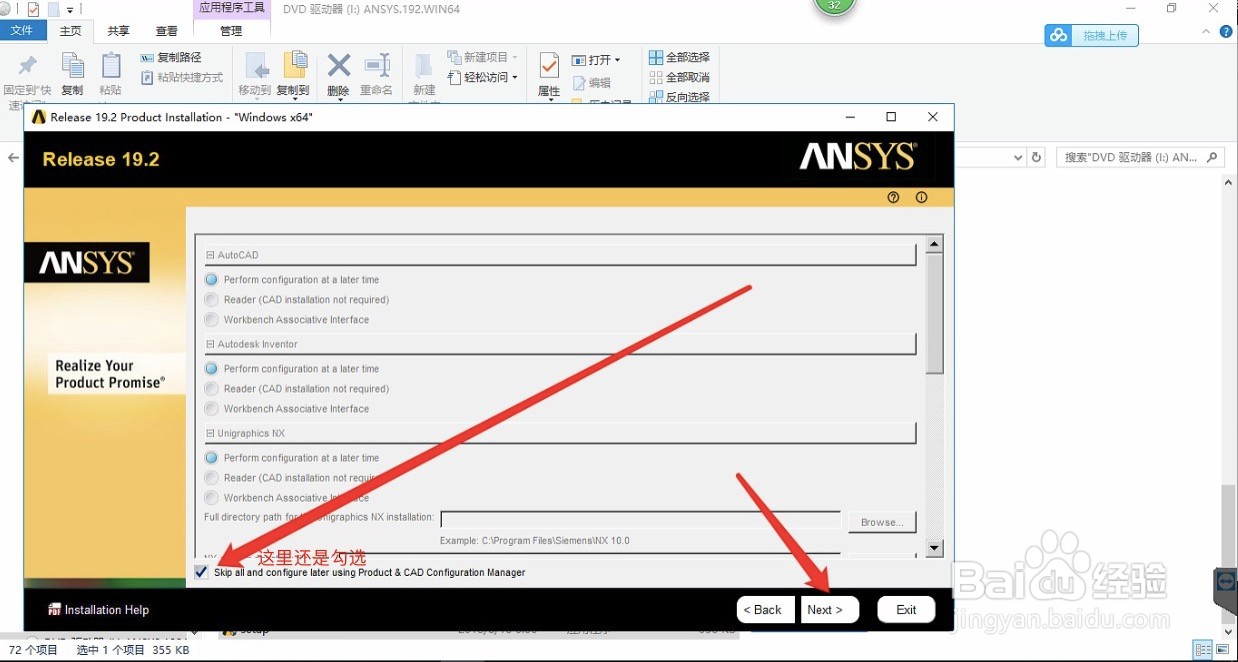Switch to the 共享 ribbon tab
This screenshot has height=662, width=1238.
pos(118,31)
